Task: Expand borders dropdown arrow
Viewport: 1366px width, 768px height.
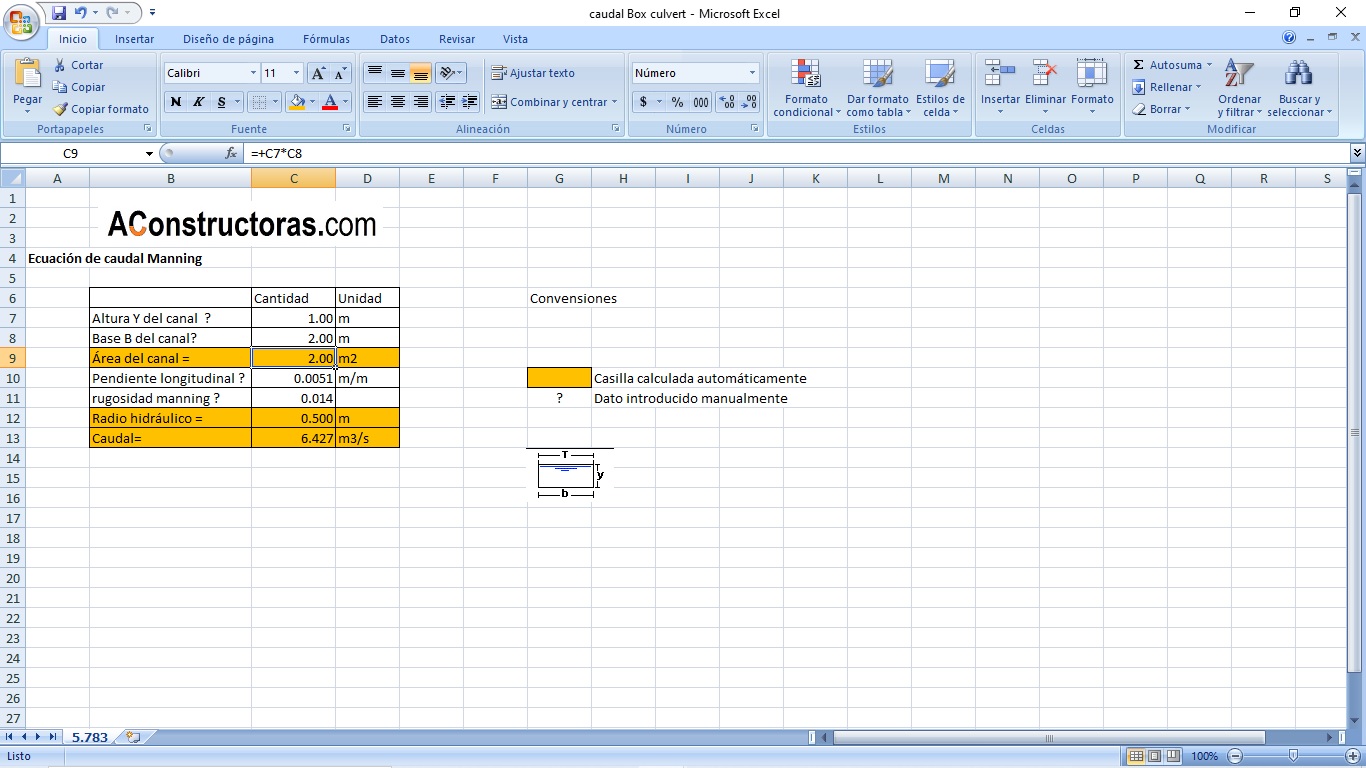Action: (276, 102)
